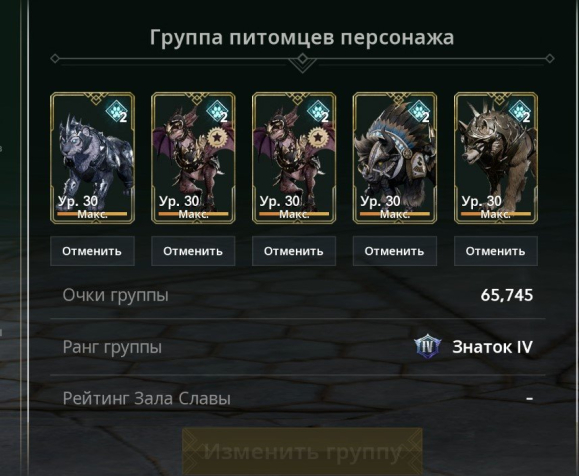Click Отменить under the armored wolf pet
The width and height of the screenshot is (579, 476).
pos(496,251)
